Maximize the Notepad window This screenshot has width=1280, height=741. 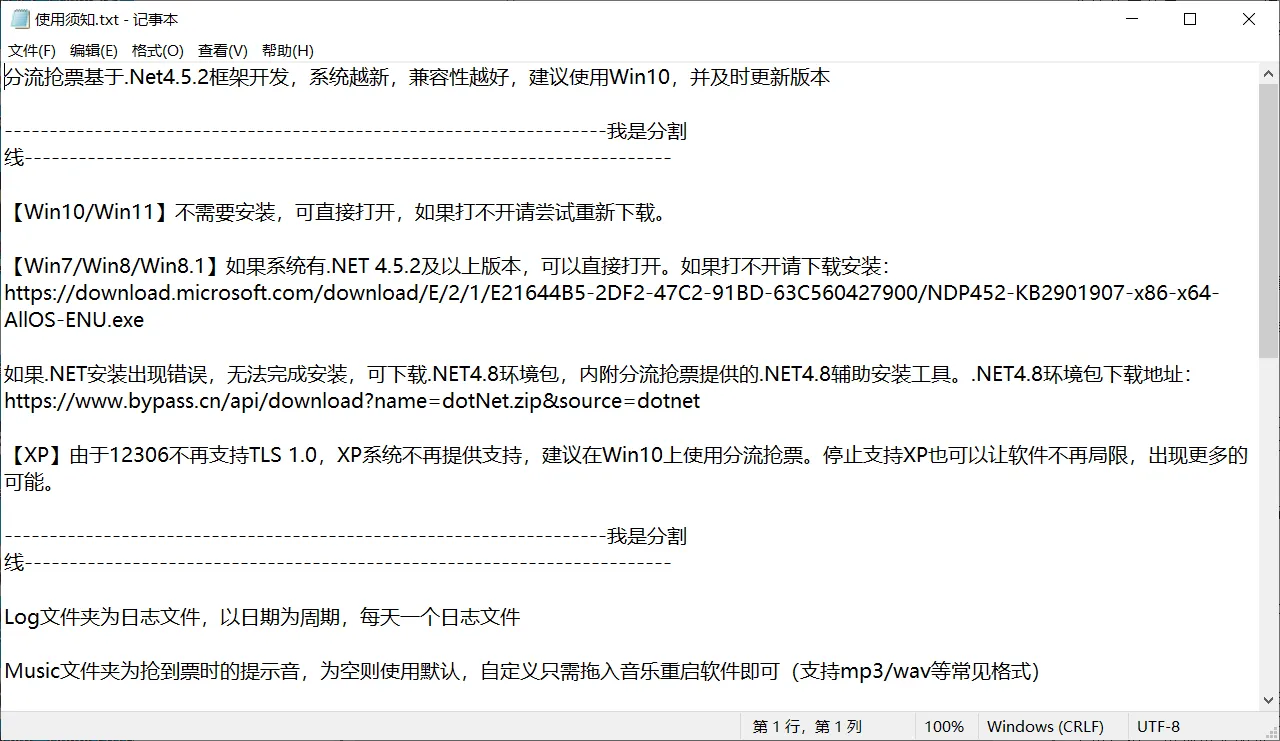click(1190, 19)
